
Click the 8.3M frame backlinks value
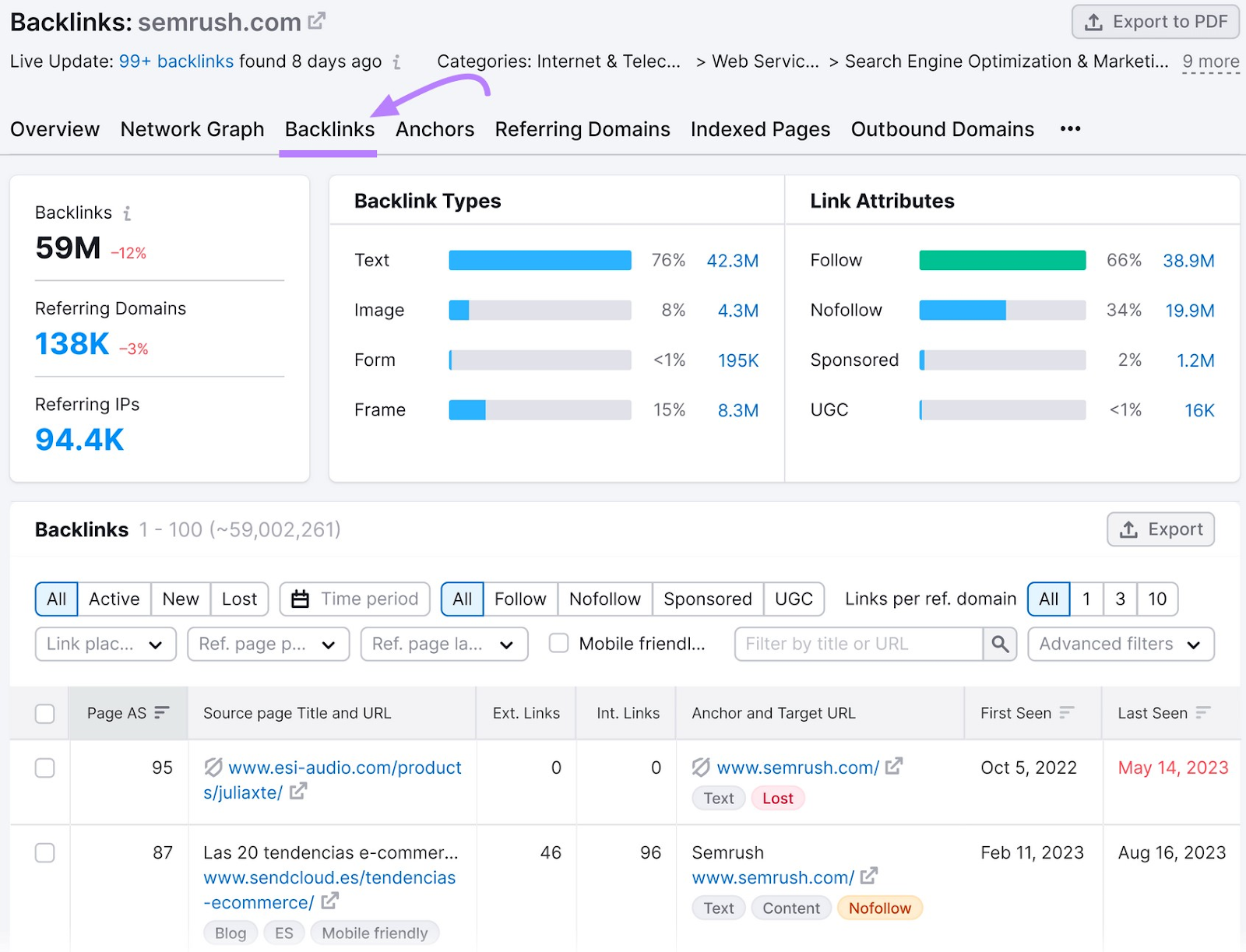point(737,410)
